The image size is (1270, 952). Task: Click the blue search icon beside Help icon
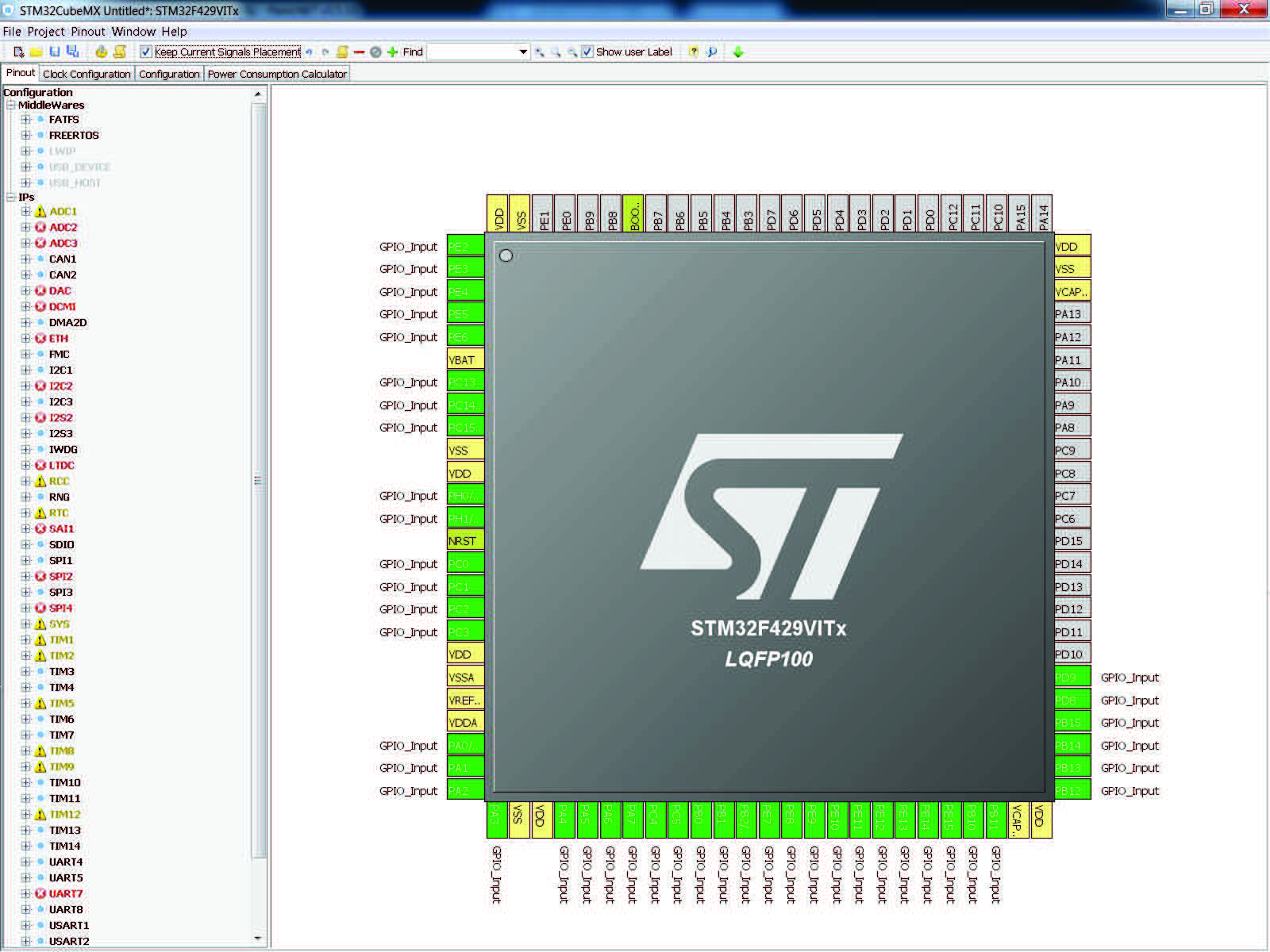tap(712, 52)
